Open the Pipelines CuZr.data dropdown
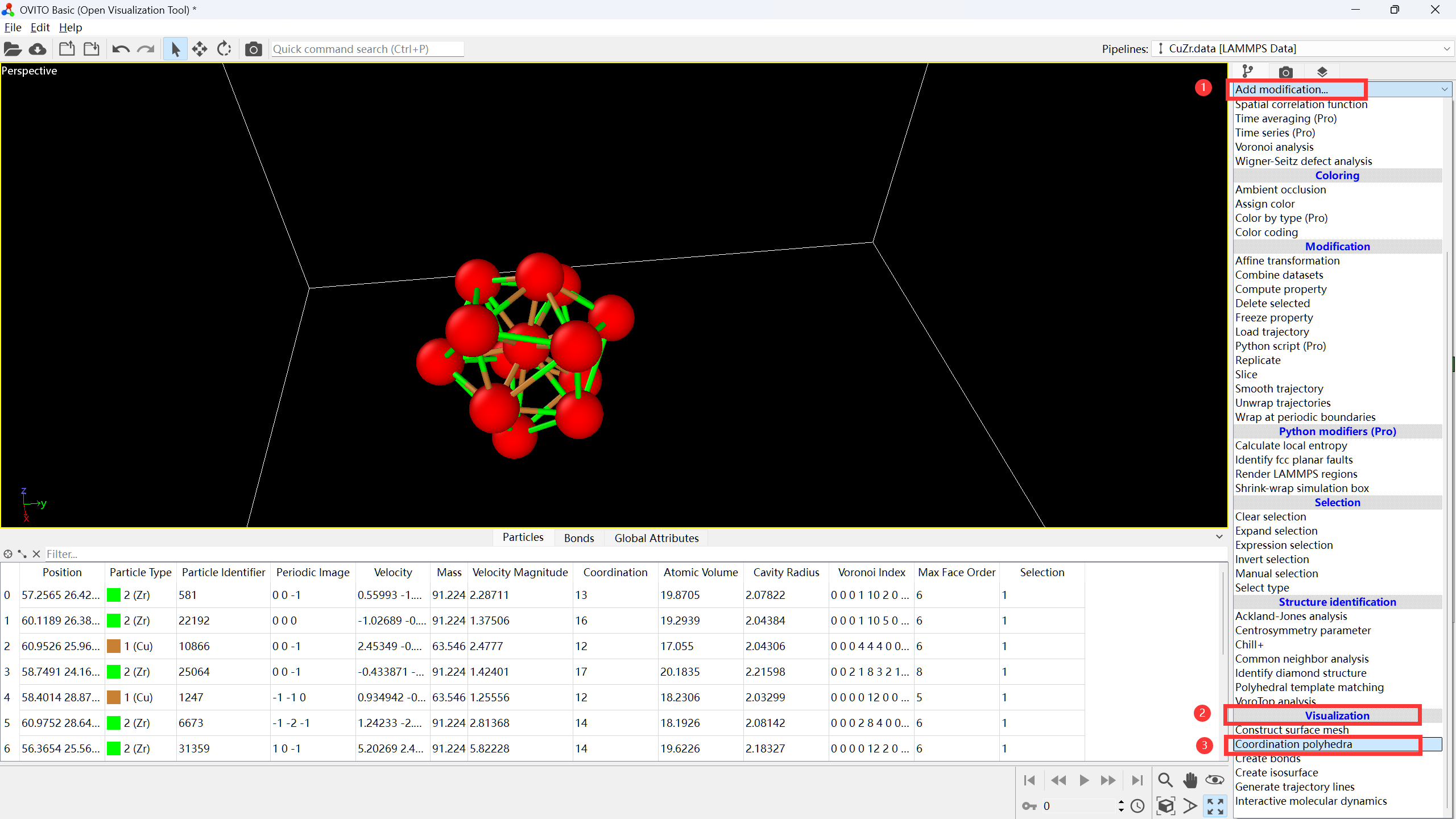Screen dimensions: 1456x819 (x=1302, y=49)
